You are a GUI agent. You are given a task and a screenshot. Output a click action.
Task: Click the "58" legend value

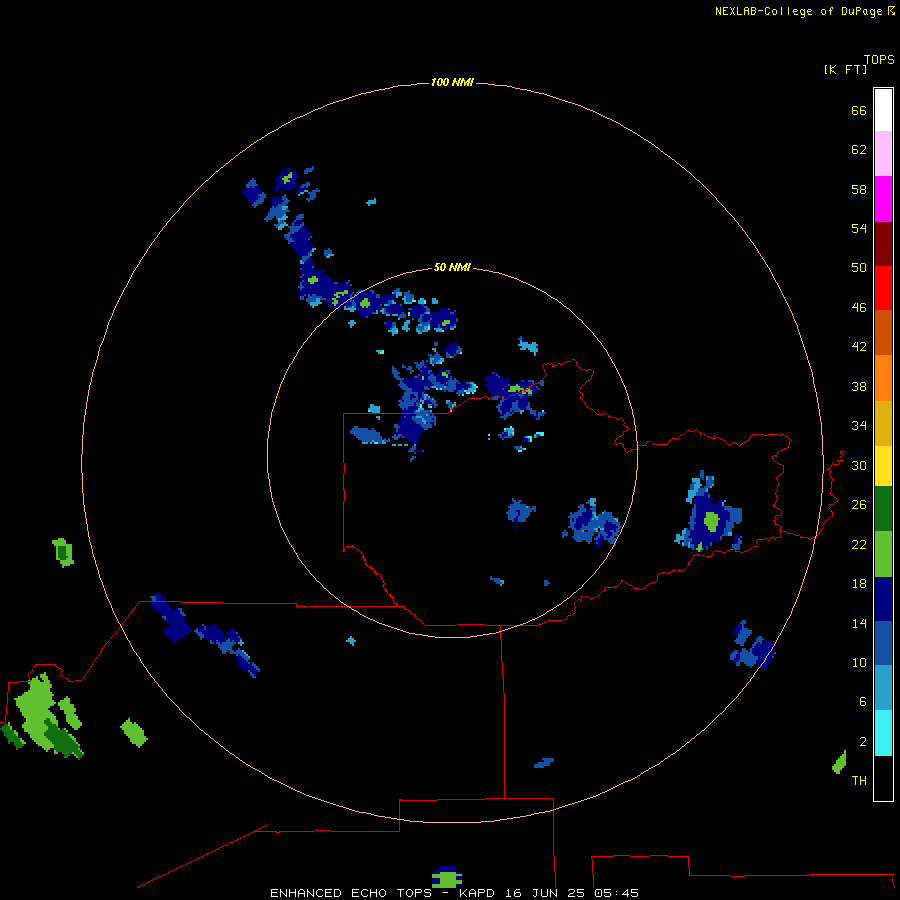pyautogui.click(x=859, y=189)
